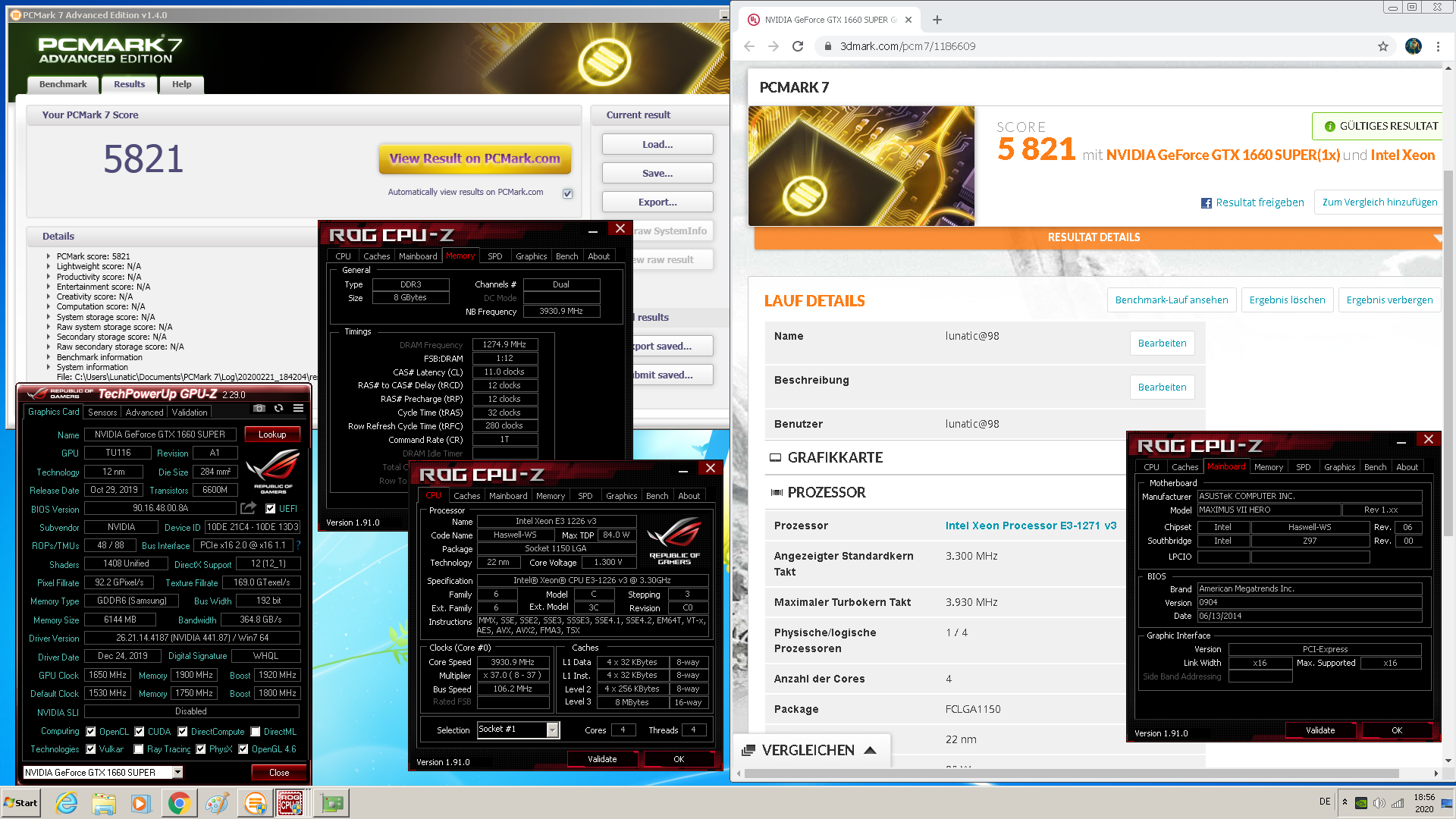Toggle the DirectCompute checkbox
Image resolution: width=1456 pixels, height=819 pixels.
(x=183, y=732)
